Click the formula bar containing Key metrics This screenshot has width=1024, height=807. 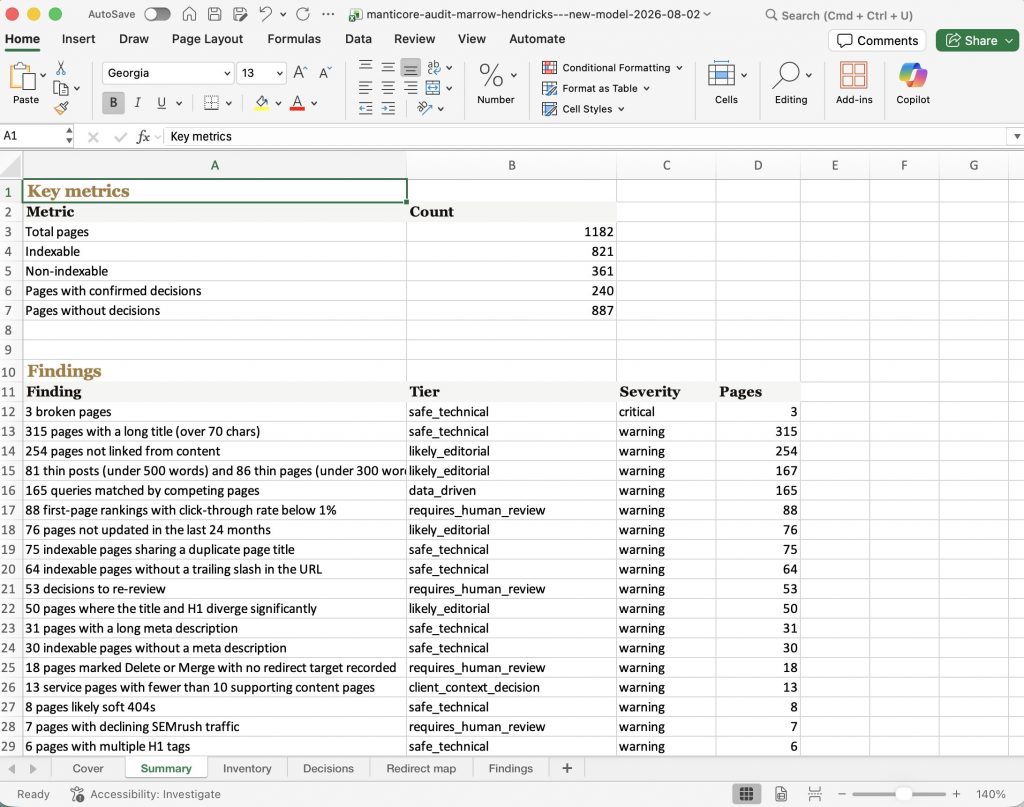tap(584, 136)
